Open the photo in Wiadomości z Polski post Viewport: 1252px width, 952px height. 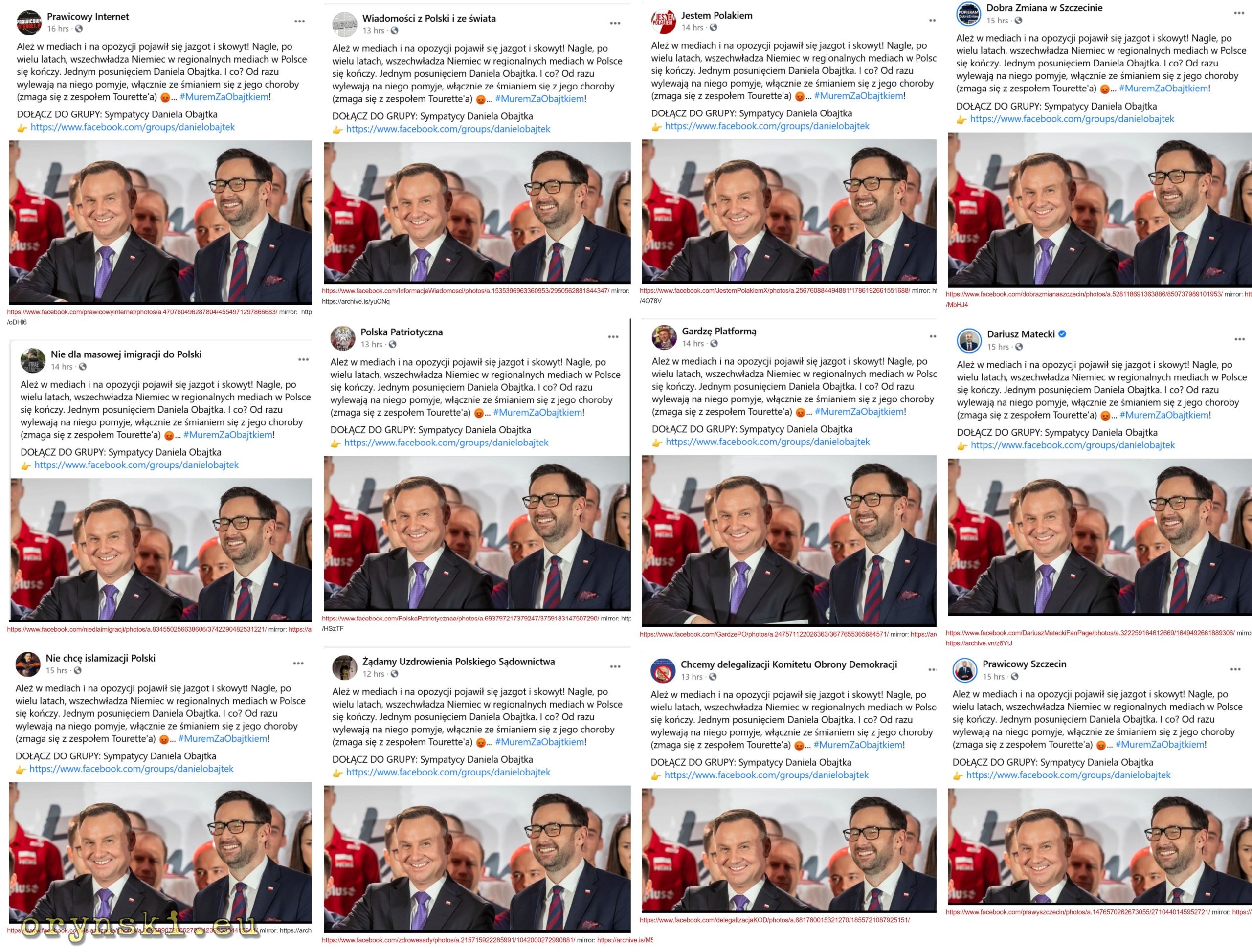(477, 213)
